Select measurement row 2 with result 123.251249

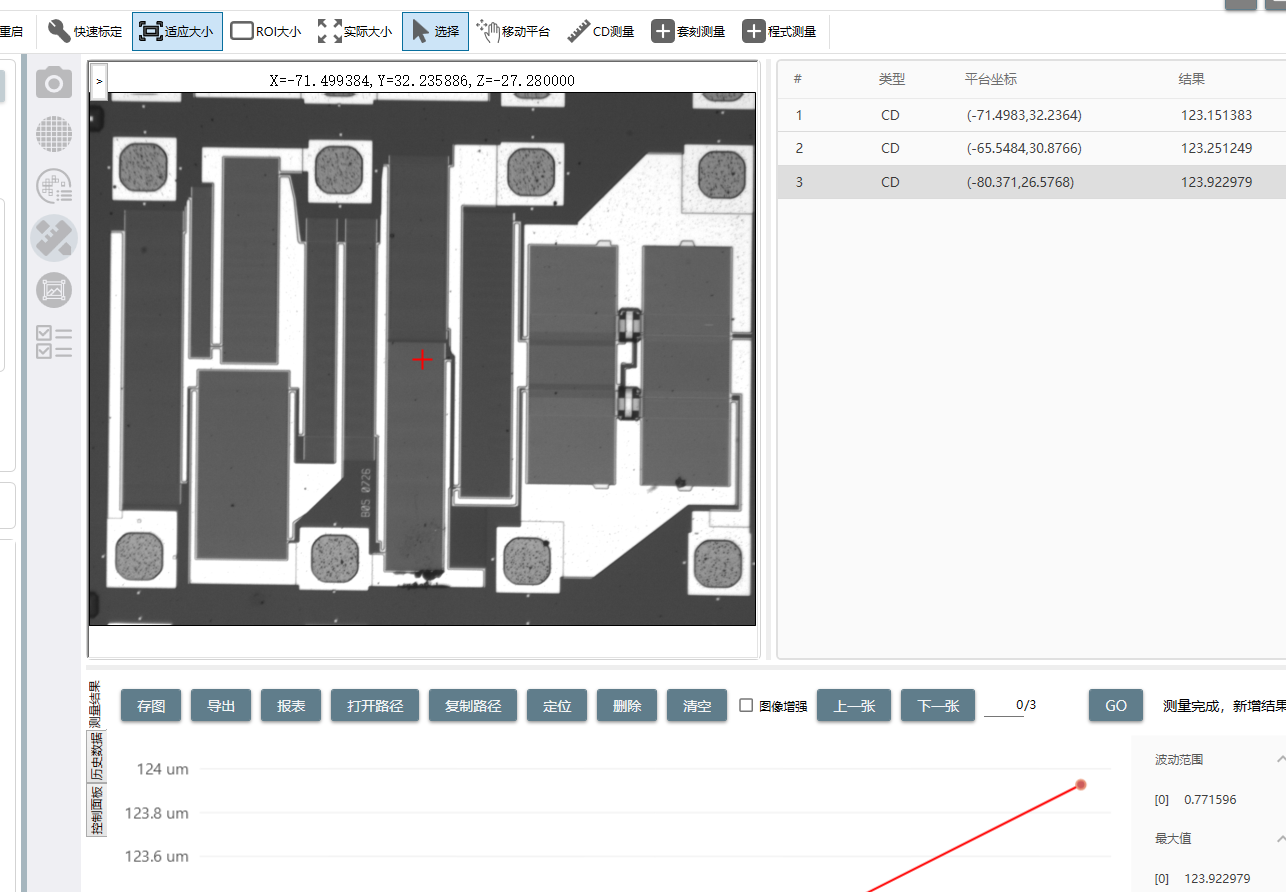(x=1032, y=148)
